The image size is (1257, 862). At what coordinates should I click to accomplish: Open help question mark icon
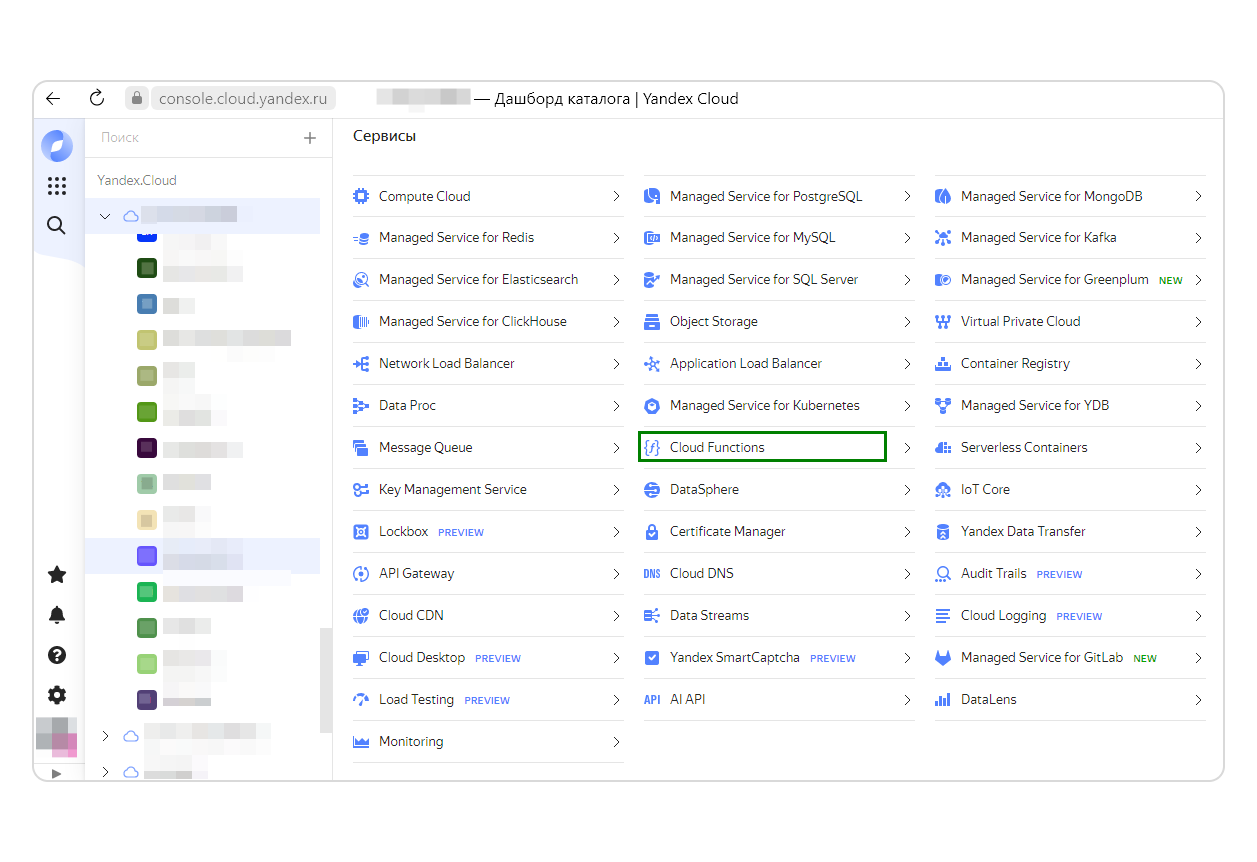57,655
